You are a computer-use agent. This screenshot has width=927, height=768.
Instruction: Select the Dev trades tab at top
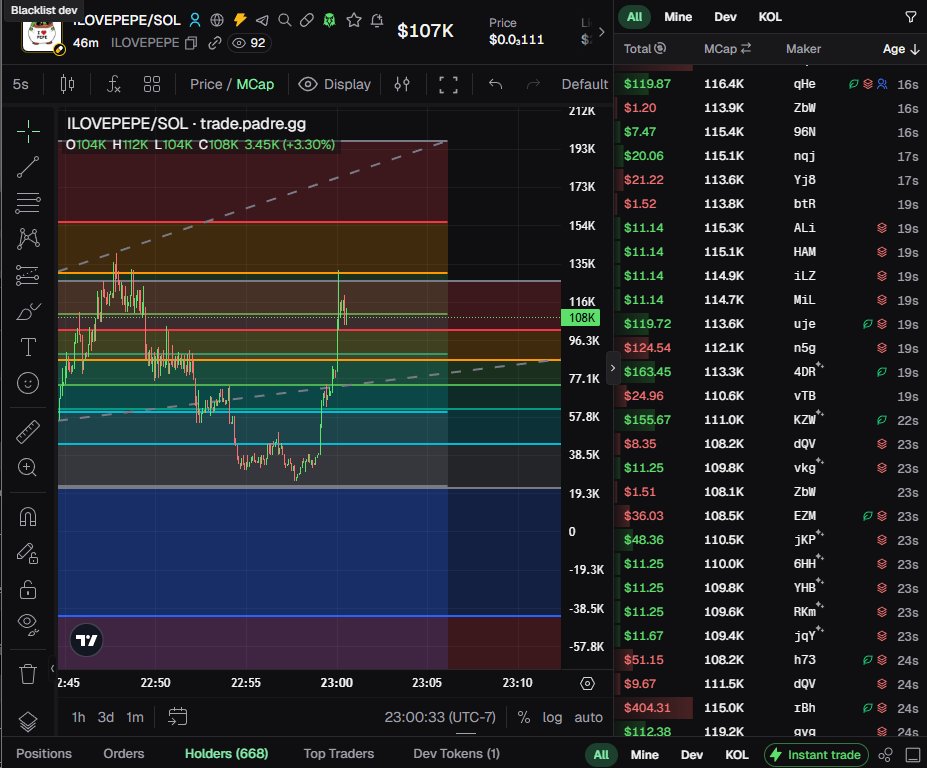[725, 17]
